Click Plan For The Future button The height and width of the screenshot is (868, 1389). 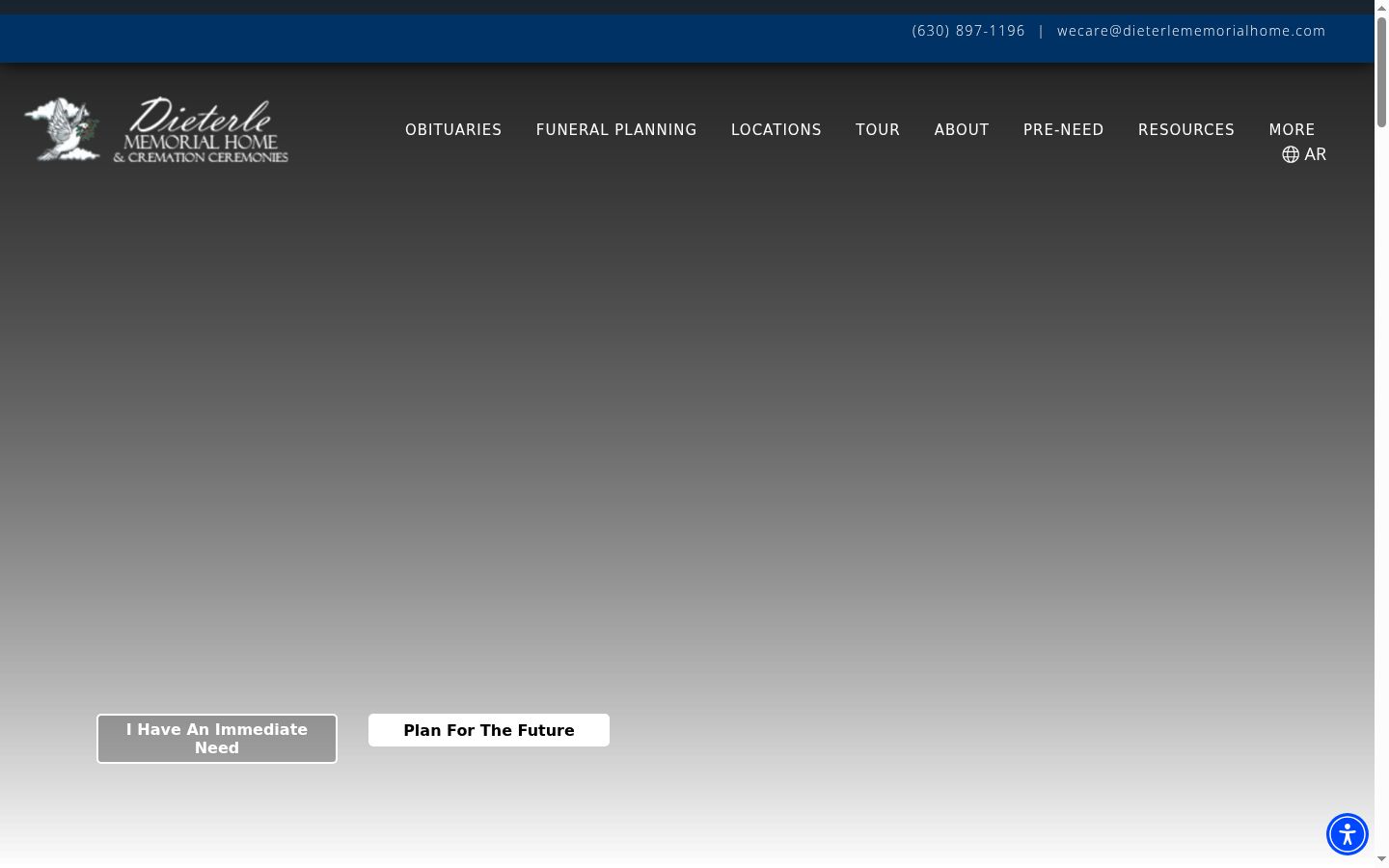[489, 730]
